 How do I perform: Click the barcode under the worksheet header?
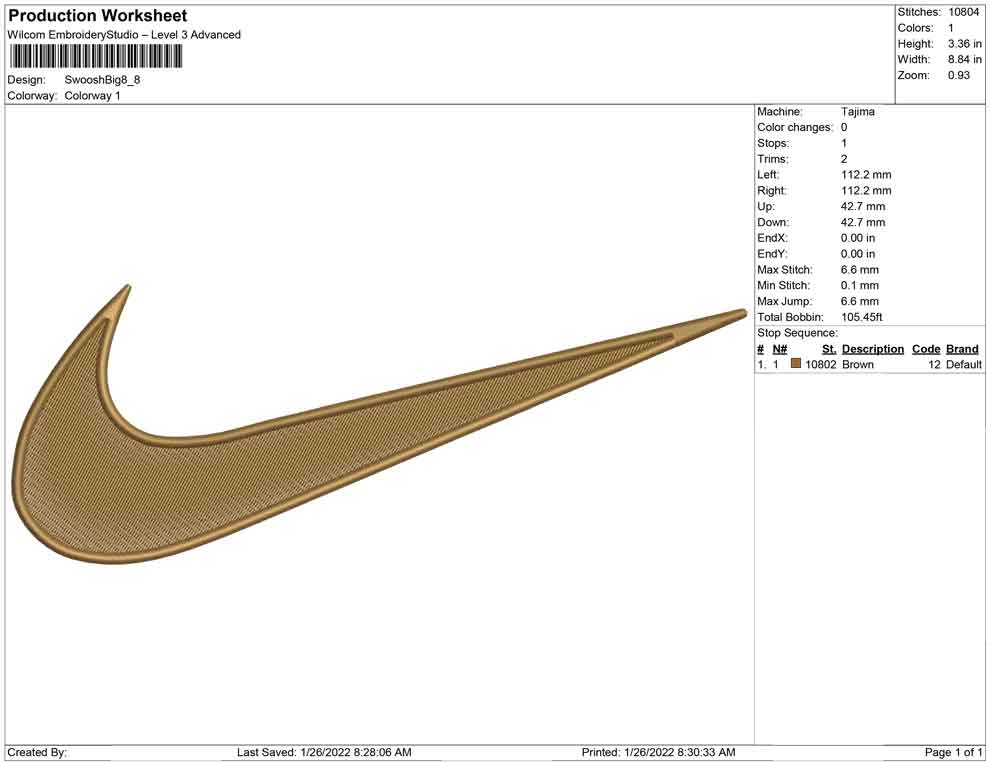coord(95,56)
